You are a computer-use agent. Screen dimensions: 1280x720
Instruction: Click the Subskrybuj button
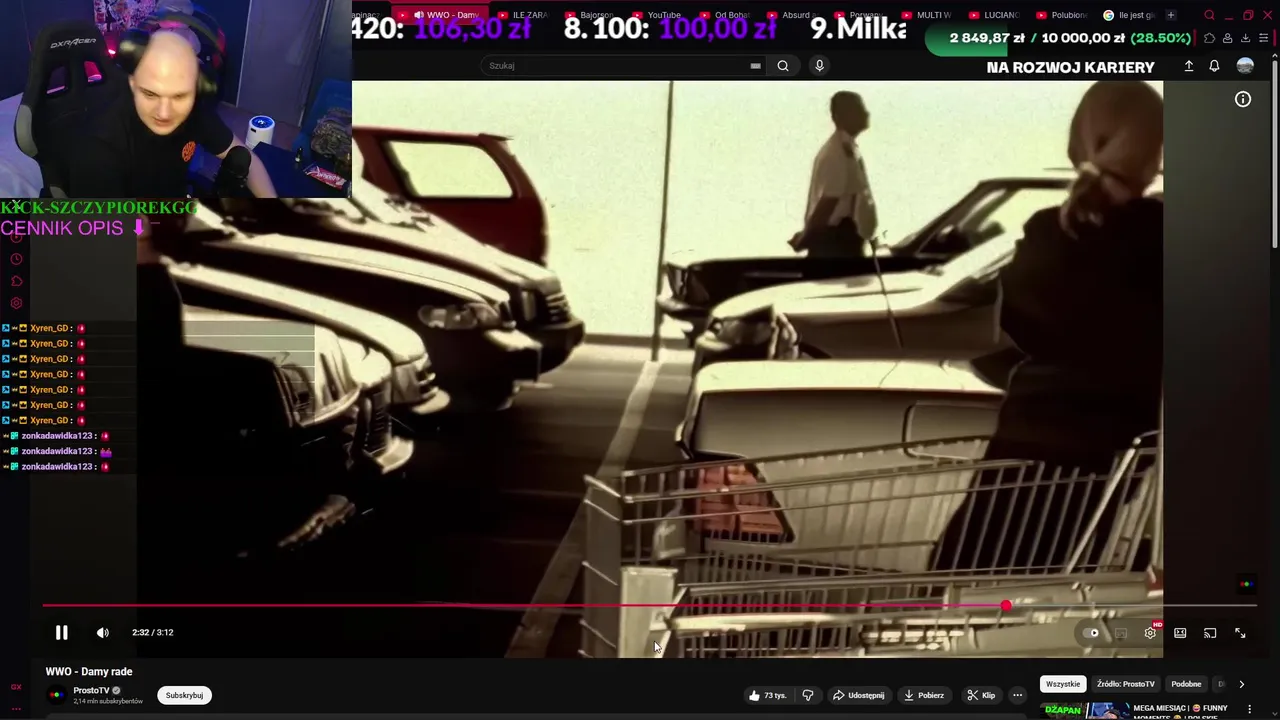[x=184, y=695]
